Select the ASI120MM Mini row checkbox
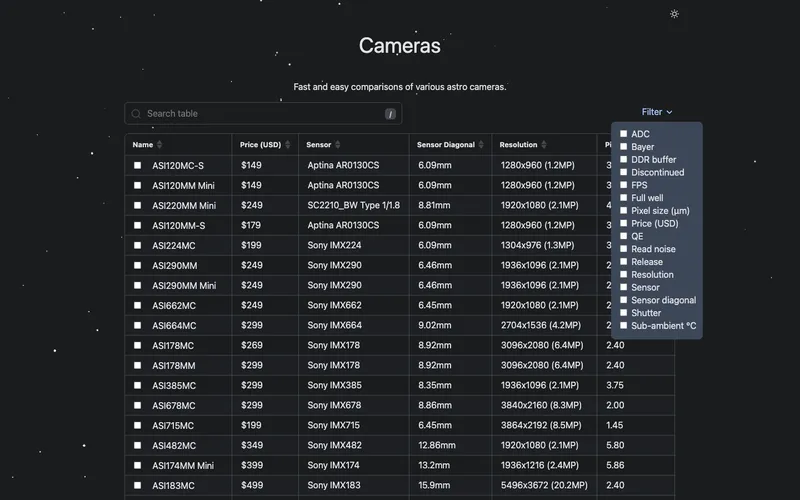 pos(137,185)
